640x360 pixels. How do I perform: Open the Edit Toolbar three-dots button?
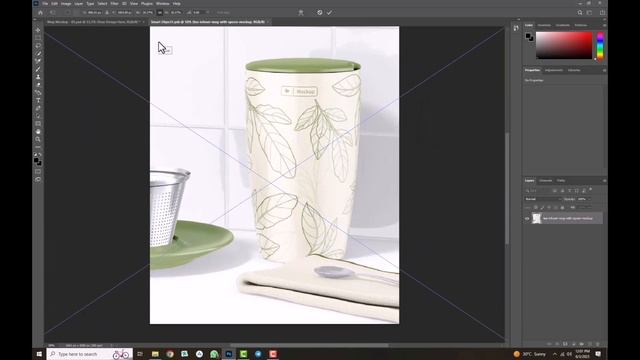pyautogui.click(x=38, y=147)
